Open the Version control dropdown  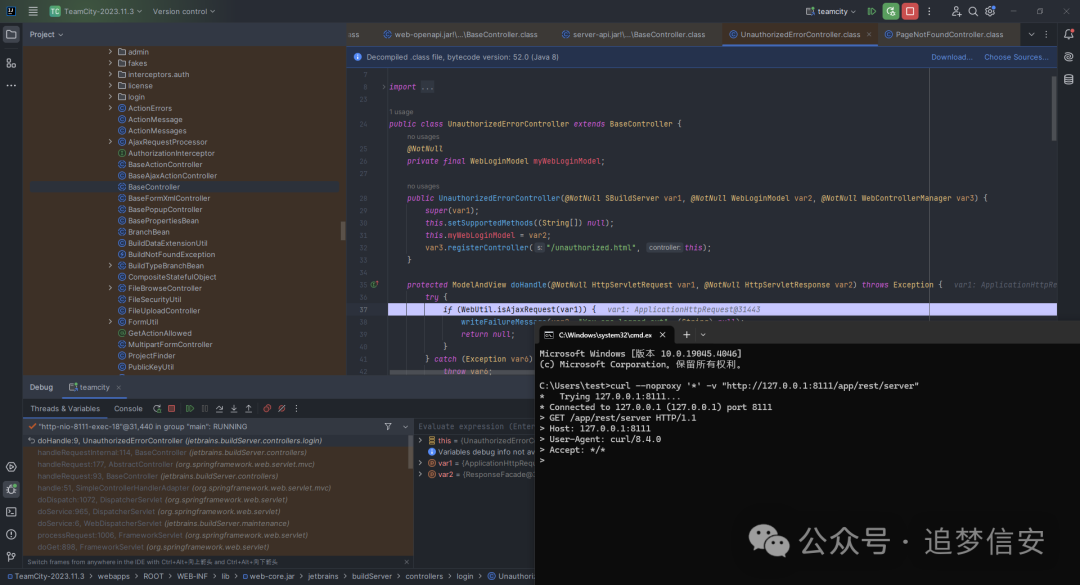coord(184,11)
